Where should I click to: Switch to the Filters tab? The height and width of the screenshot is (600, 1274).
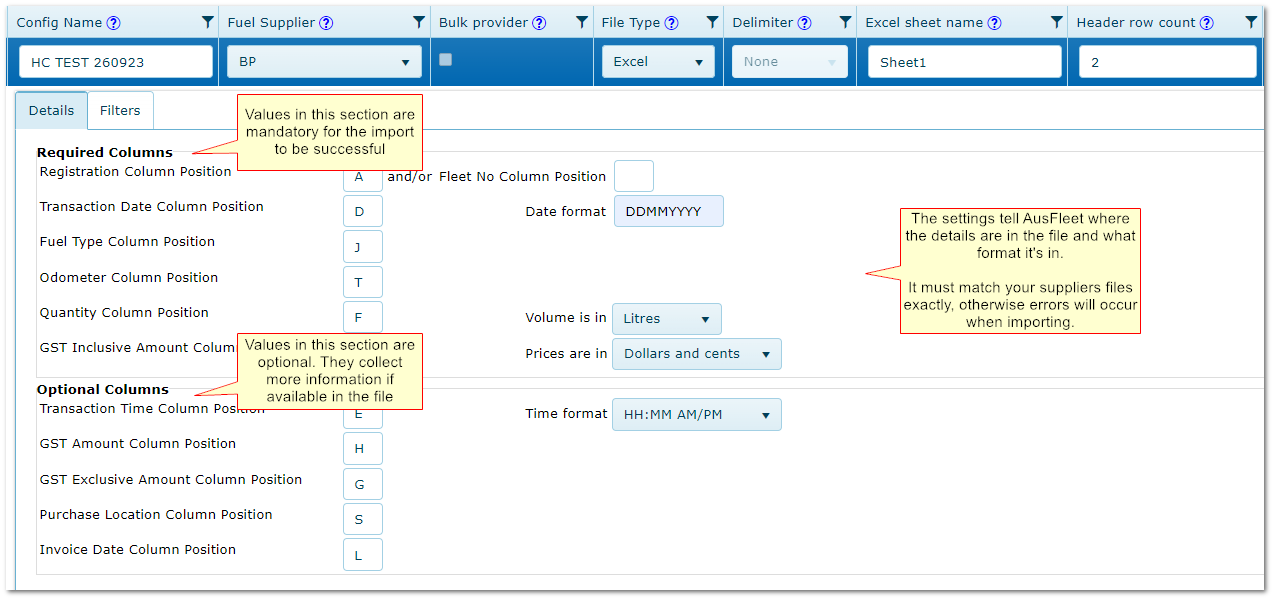[x=120, y=111]
